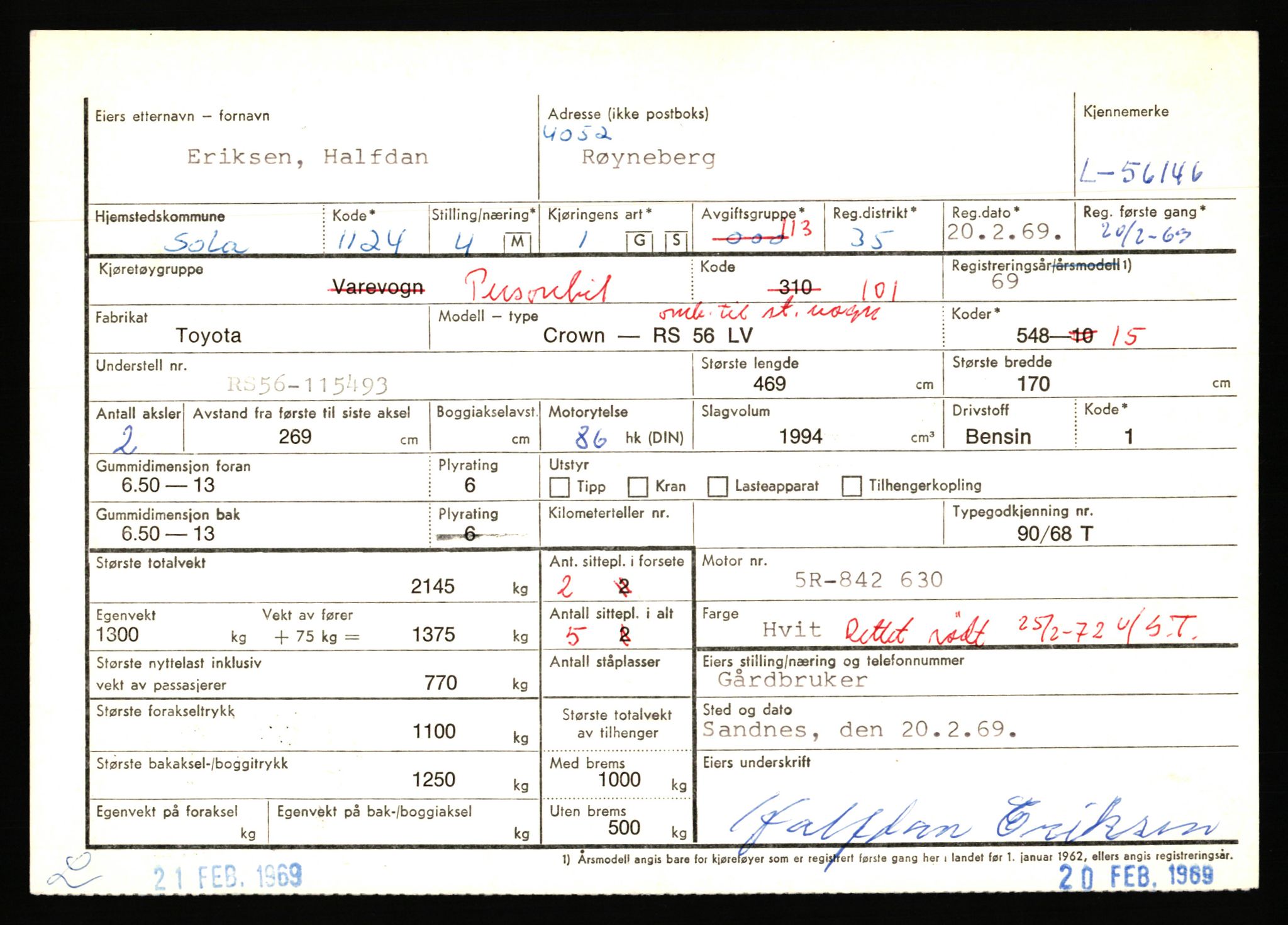This screenshot has width=1288, height=925.
Task: Select Største lengde value 469
Action: (769, 384)
